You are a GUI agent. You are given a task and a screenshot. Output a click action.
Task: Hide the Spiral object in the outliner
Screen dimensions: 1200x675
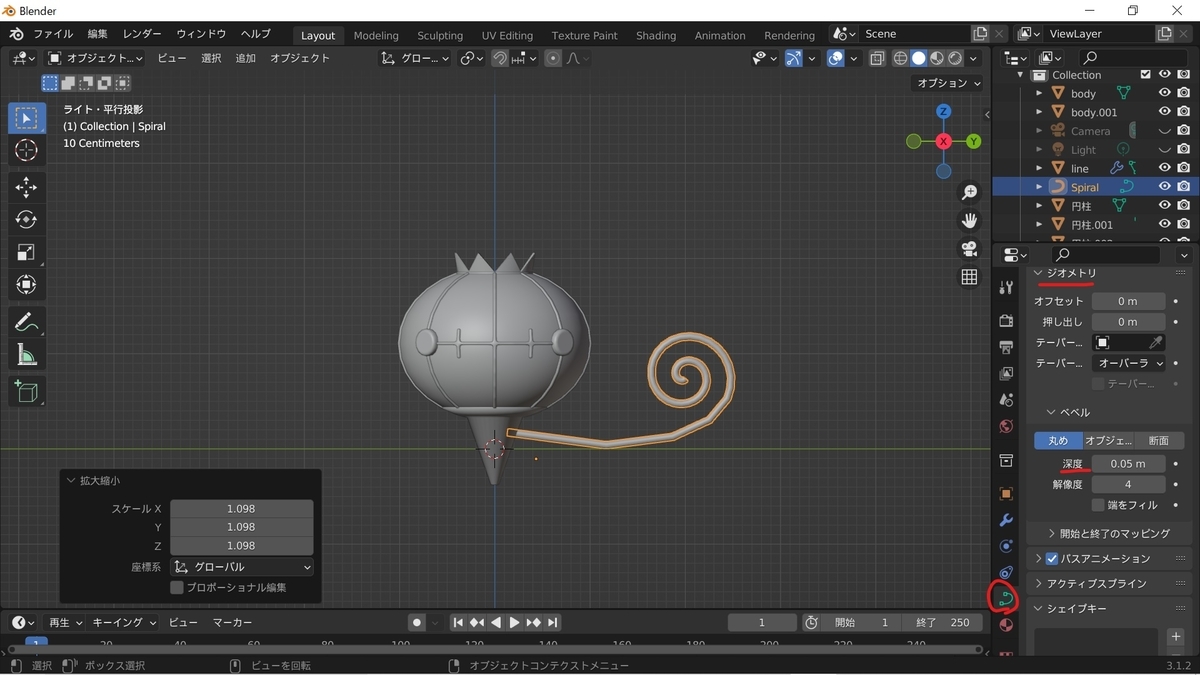coord(1164,187)
